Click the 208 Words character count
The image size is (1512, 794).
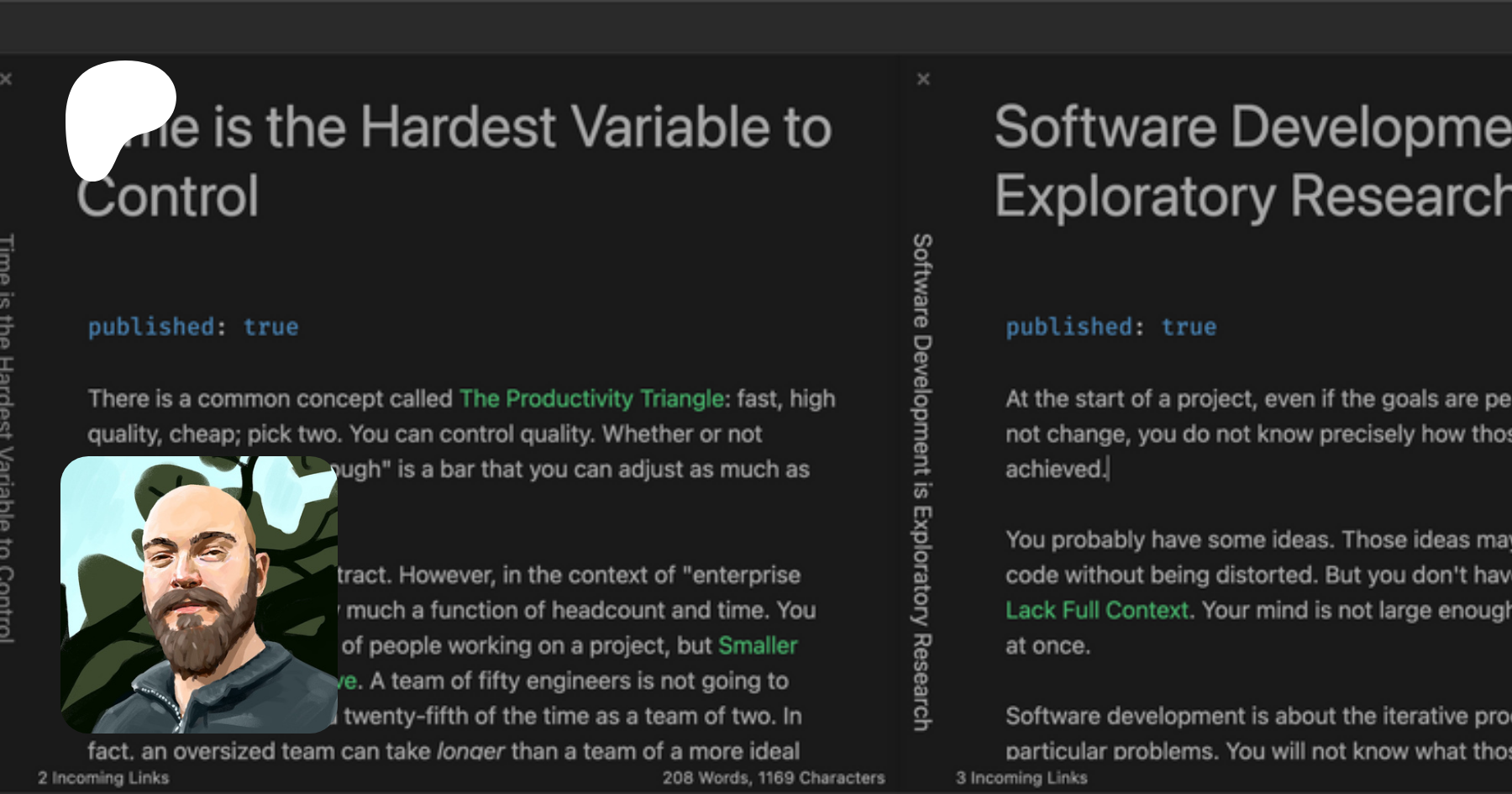pos(773,778)
